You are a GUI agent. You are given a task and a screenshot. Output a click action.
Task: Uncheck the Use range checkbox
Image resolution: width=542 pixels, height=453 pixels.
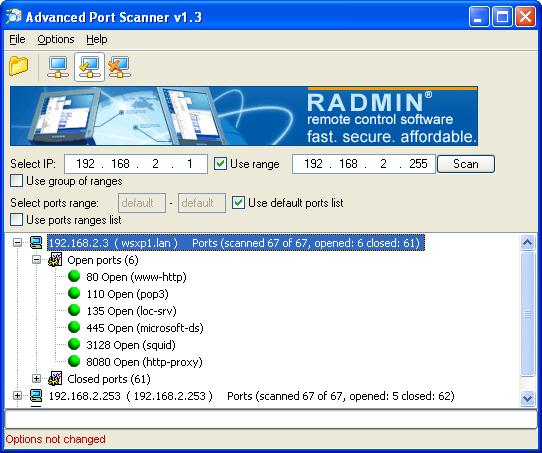point(220,163)
